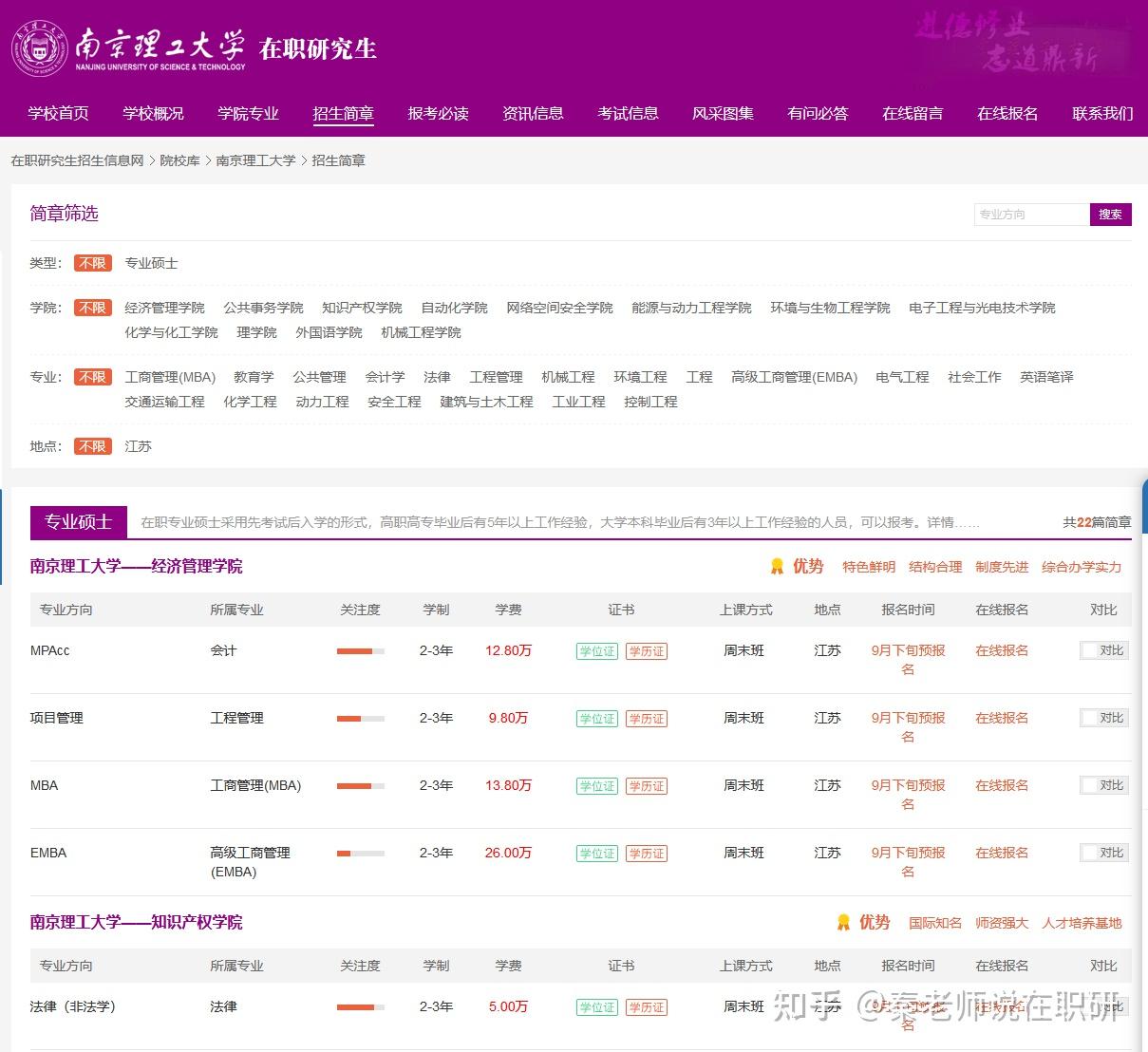Filter by major 工商管理(MBA) in 专业 filter
Viewport: 1148px width, 1052px height.
(x=171, y=377)
